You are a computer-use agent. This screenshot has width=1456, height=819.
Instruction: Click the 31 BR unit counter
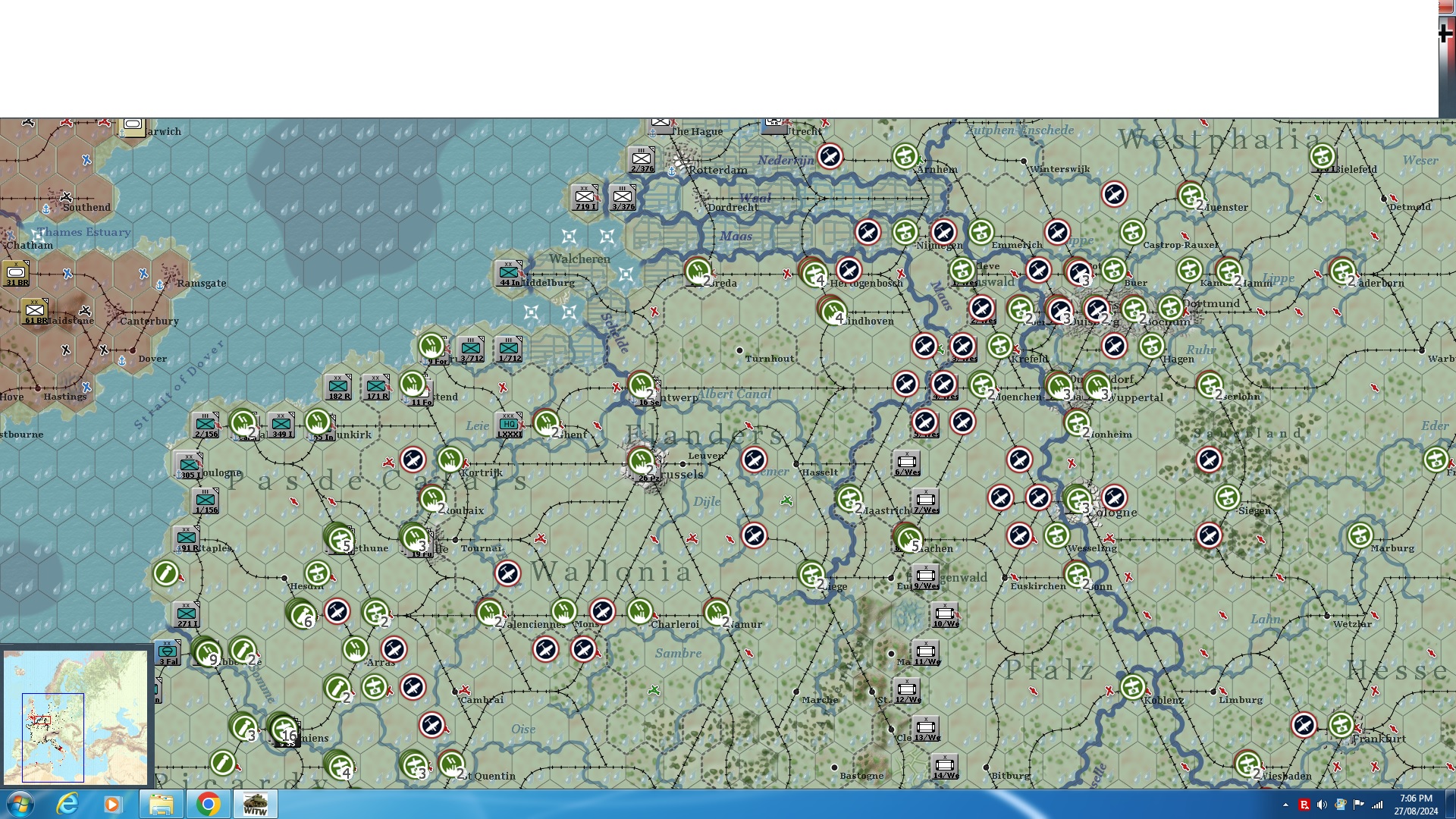(x=17, y=273)
